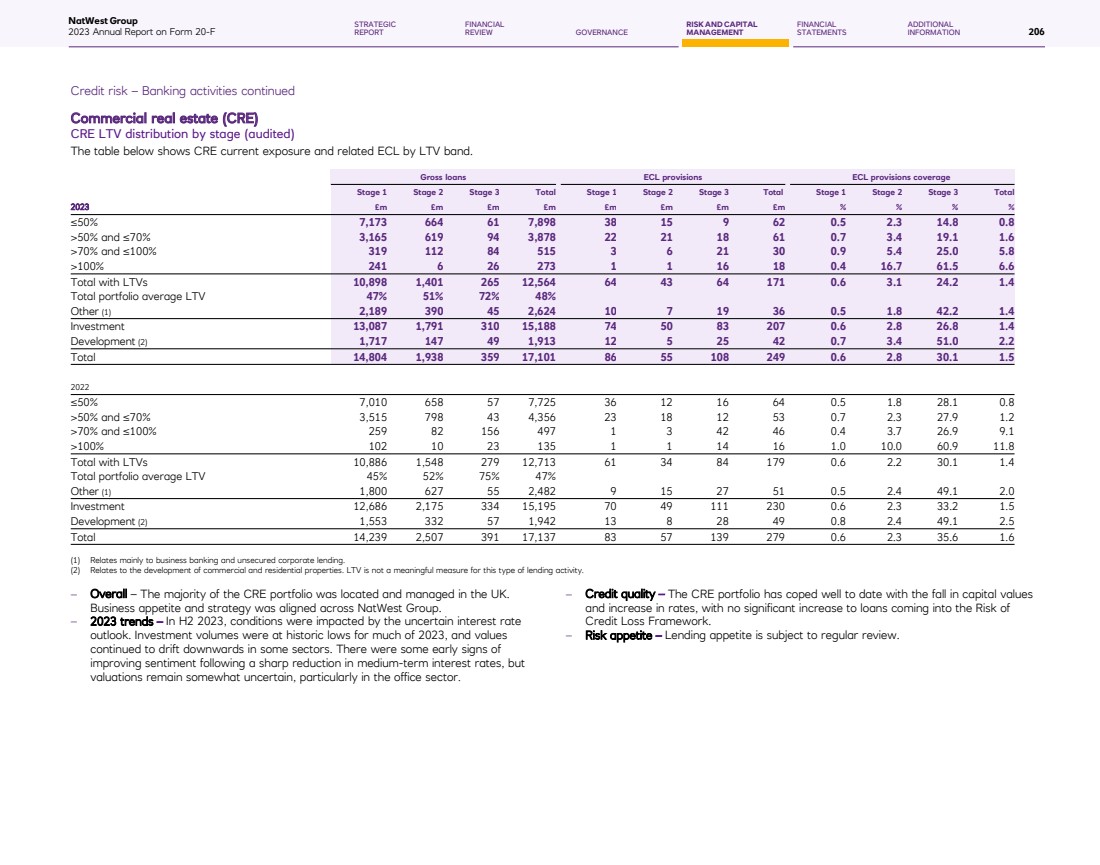Switch to the Financial Review section
This screenshot has height=865, width=1100.
[x=484, y=28]
